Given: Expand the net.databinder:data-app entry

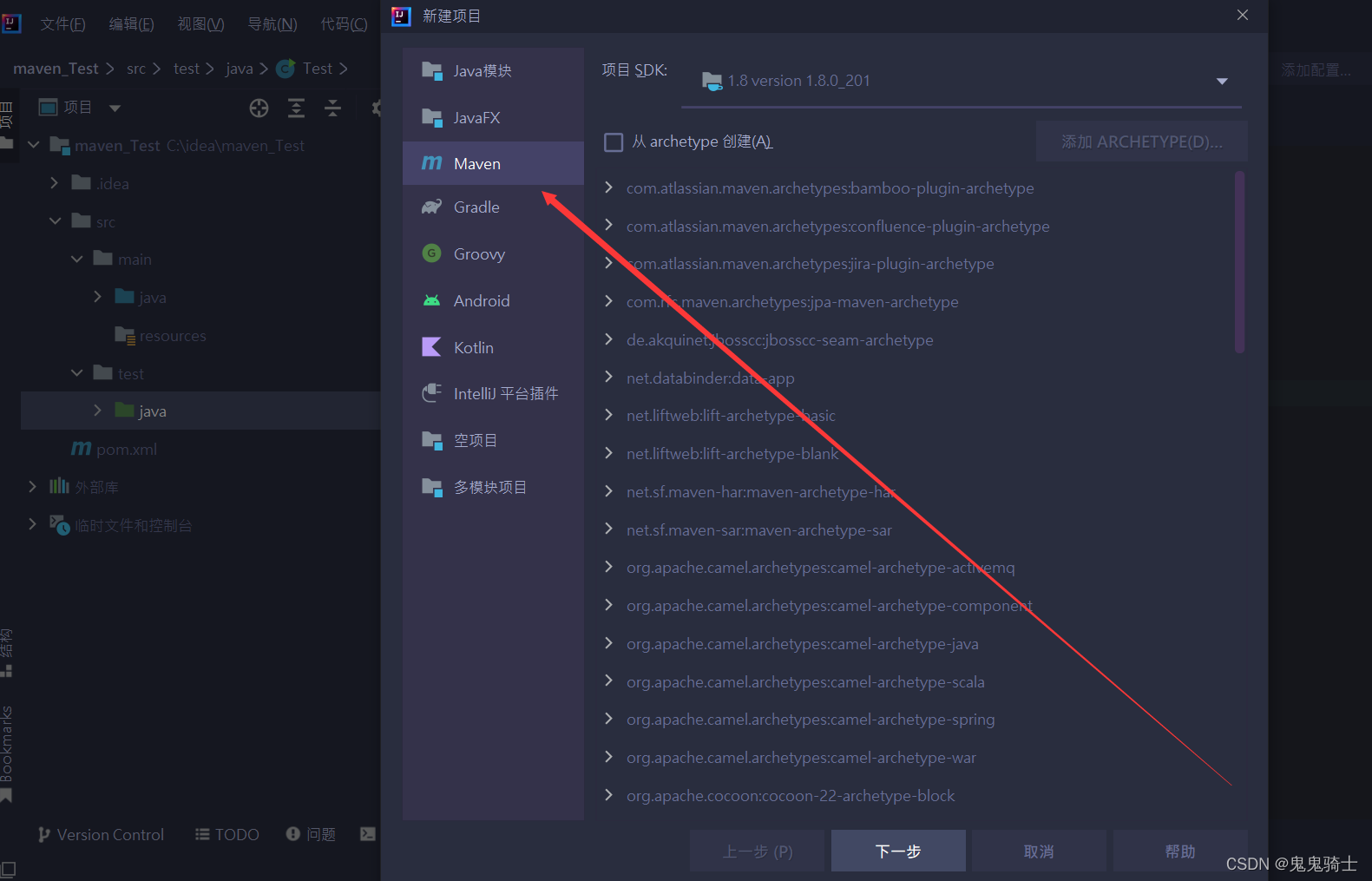Looking at the screenshot, I should coord(608,377).
